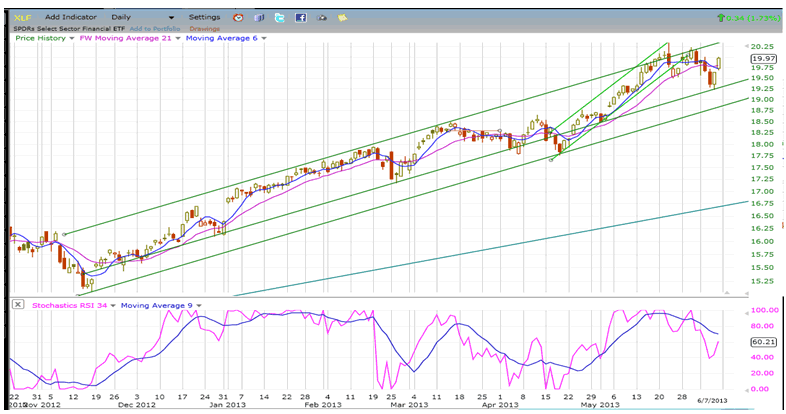Click the blue book icon in toolbar
The image size is (786, 414).
258,18
